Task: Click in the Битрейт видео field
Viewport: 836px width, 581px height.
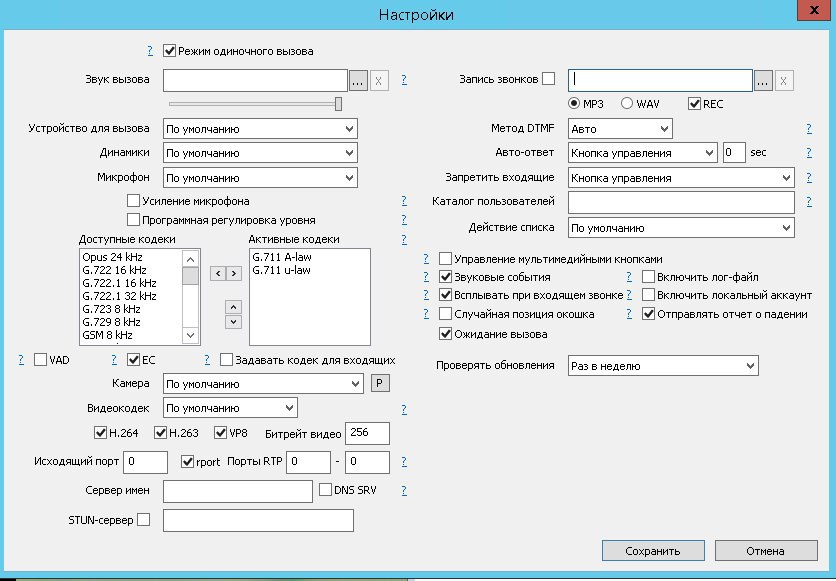Action: tap(367, 433)
